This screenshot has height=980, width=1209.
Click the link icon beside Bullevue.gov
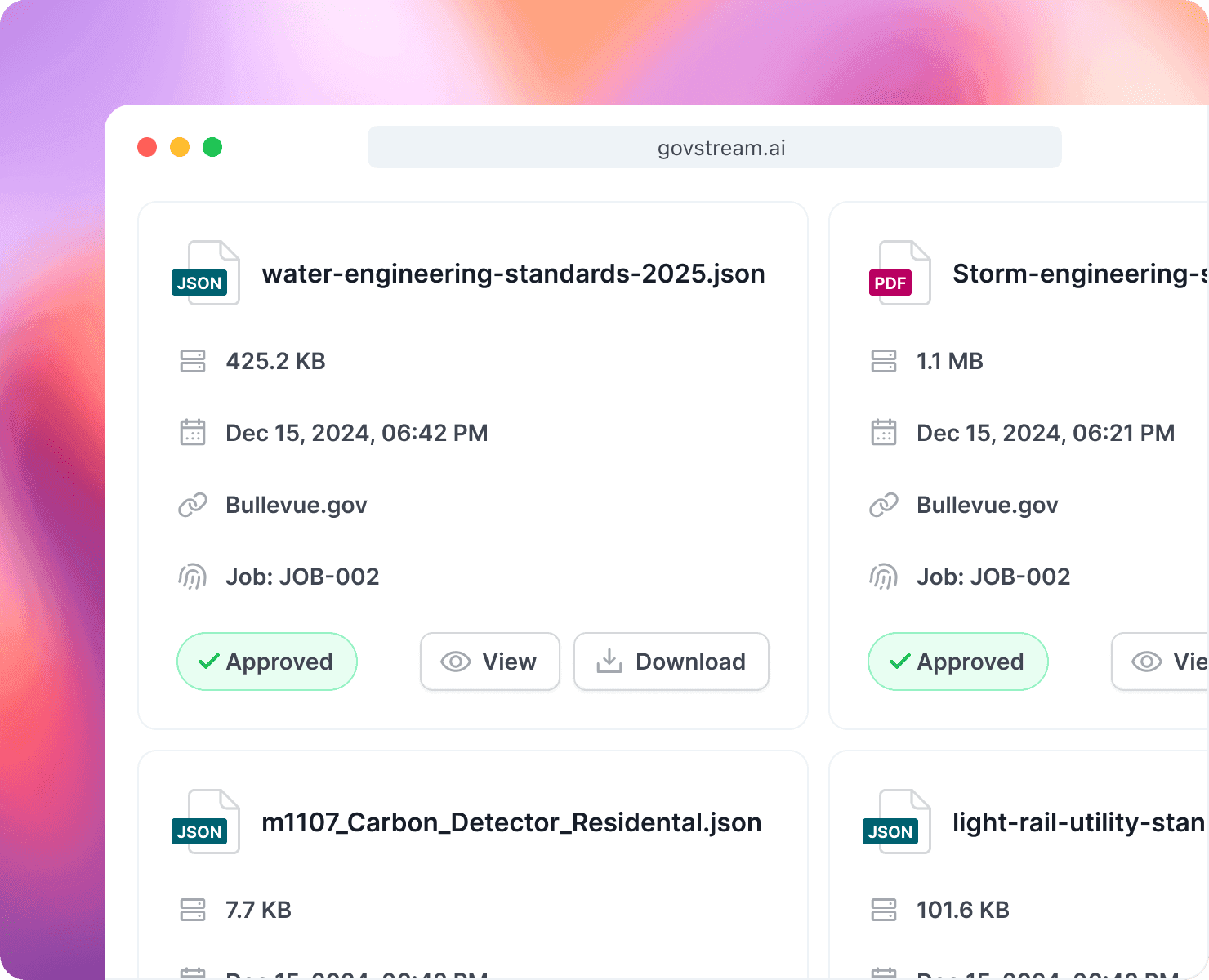(193, 504)
